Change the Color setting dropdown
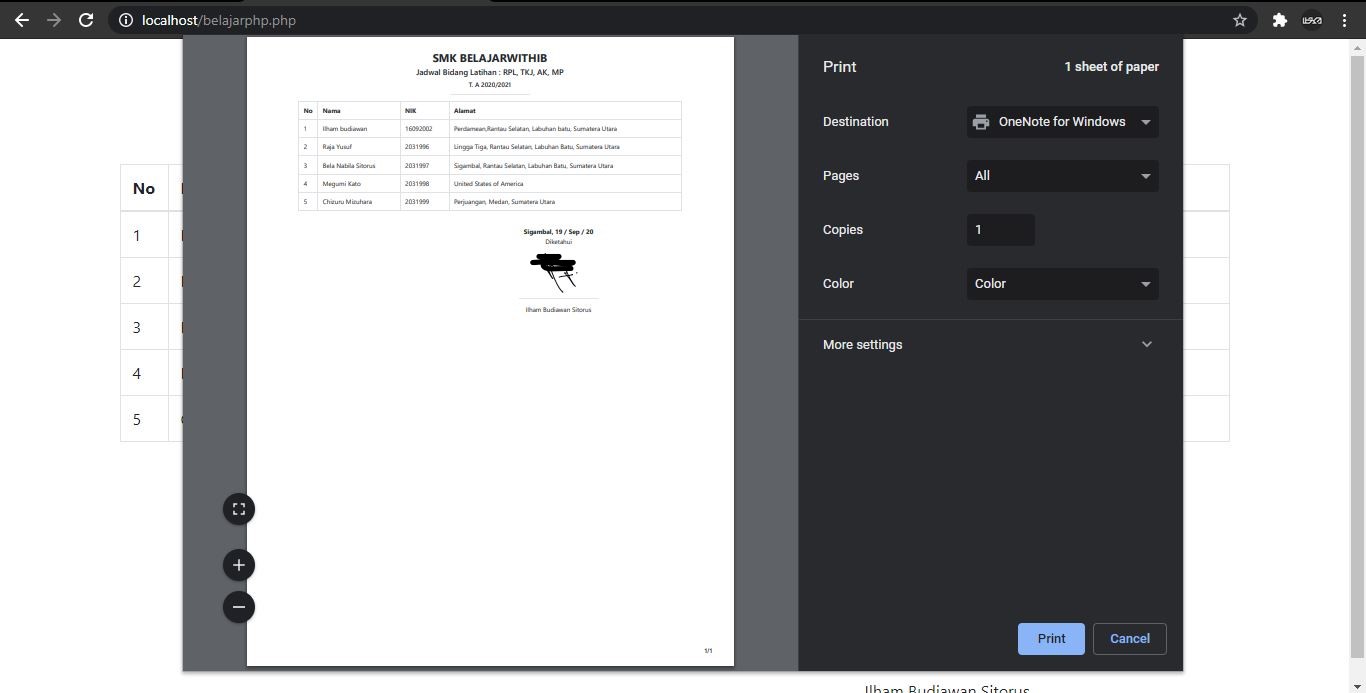This screenshot has width=1366, height=693. click(1062, 283)
